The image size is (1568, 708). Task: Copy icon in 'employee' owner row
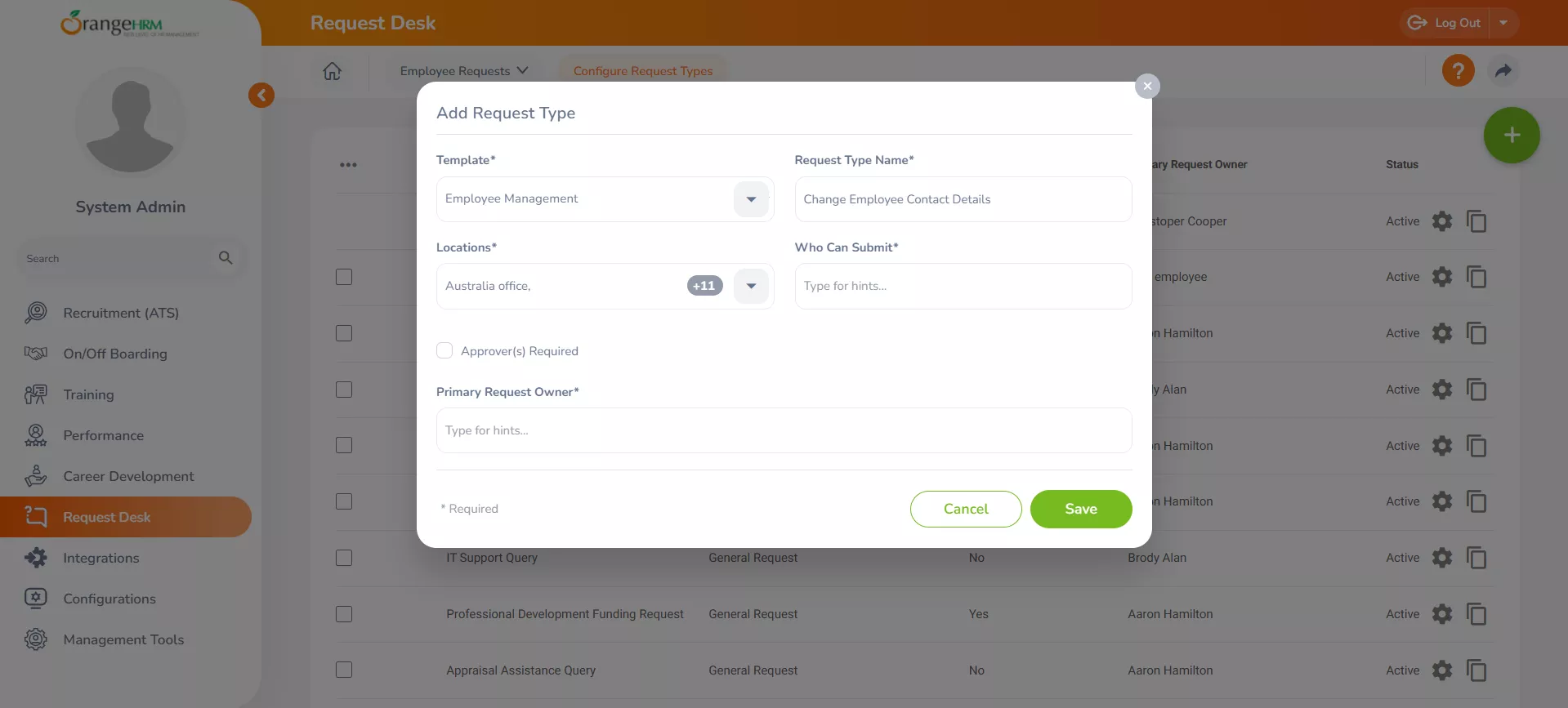[1476, 277]
